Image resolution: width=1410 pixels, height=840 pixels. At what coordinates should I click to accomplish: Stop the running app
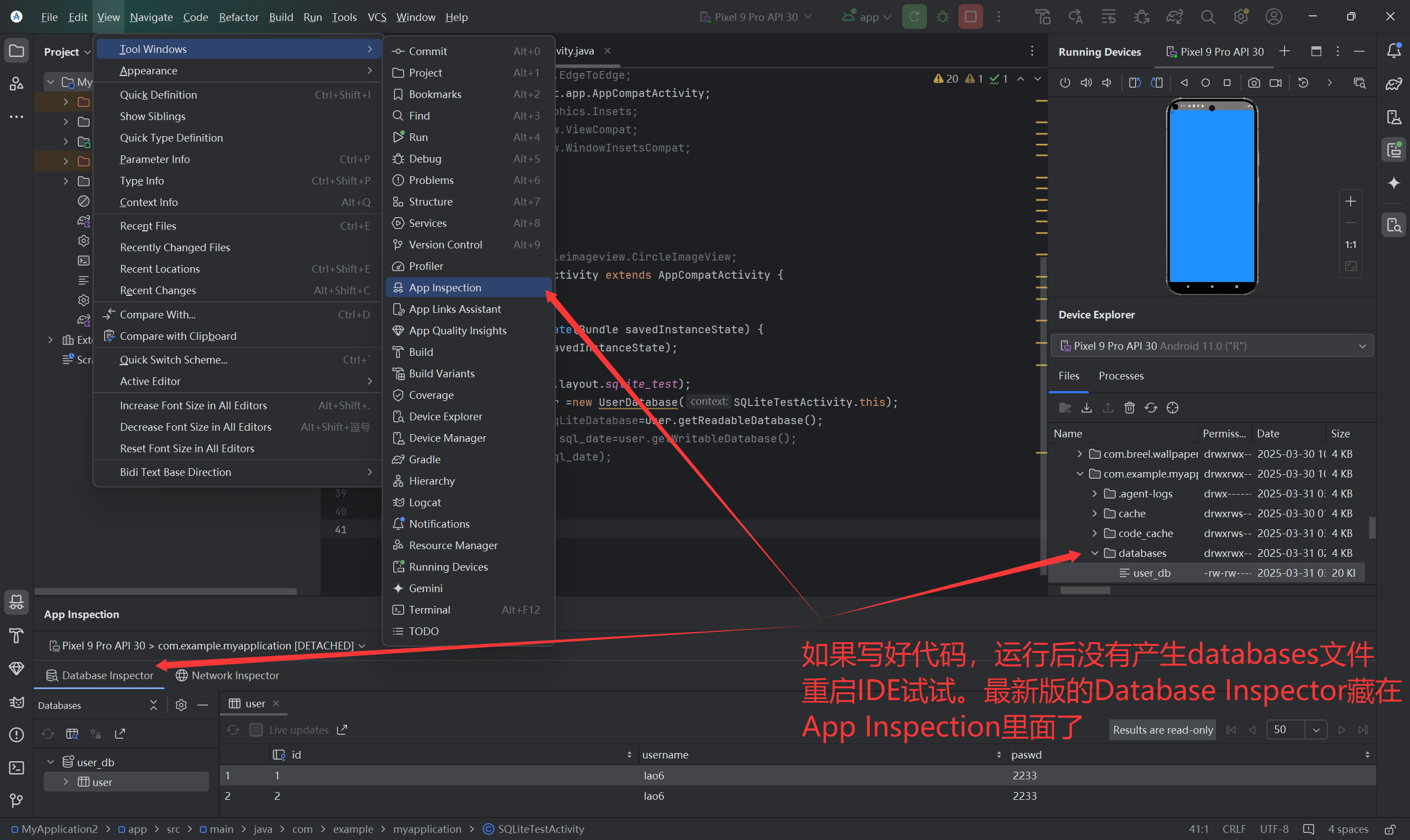click(970, 17)
